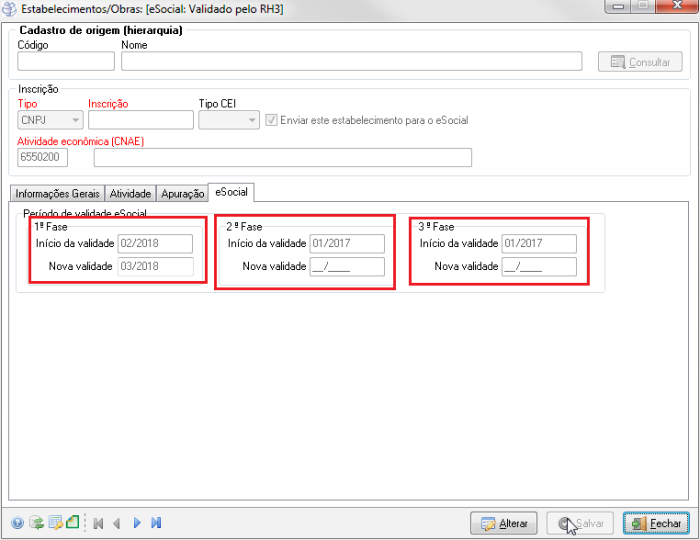Open the Tipo CNPJ dropdown

pyautogui.click(x=50, y=120)
